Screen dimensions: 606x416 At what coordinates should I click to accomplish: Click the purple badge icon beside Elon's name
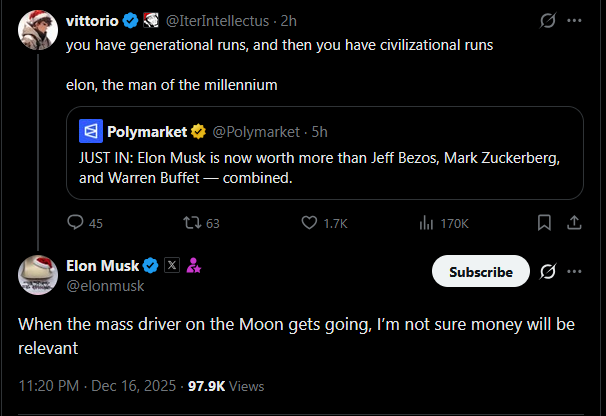(x=193, y=266)
